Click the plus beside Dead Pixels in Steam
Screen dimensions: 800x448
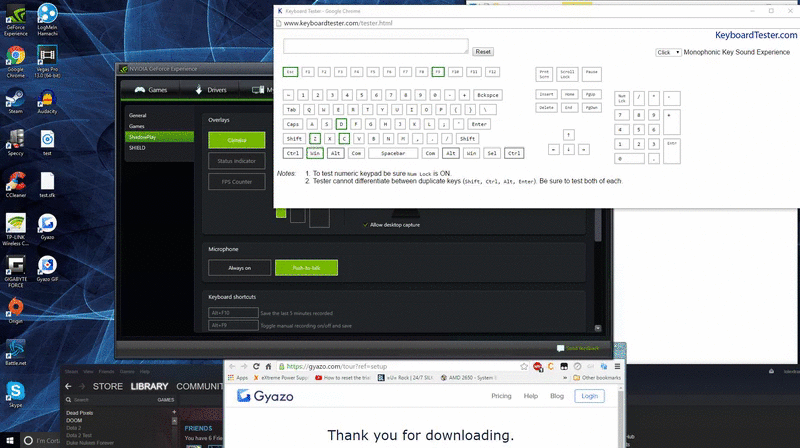coord(174,412)
